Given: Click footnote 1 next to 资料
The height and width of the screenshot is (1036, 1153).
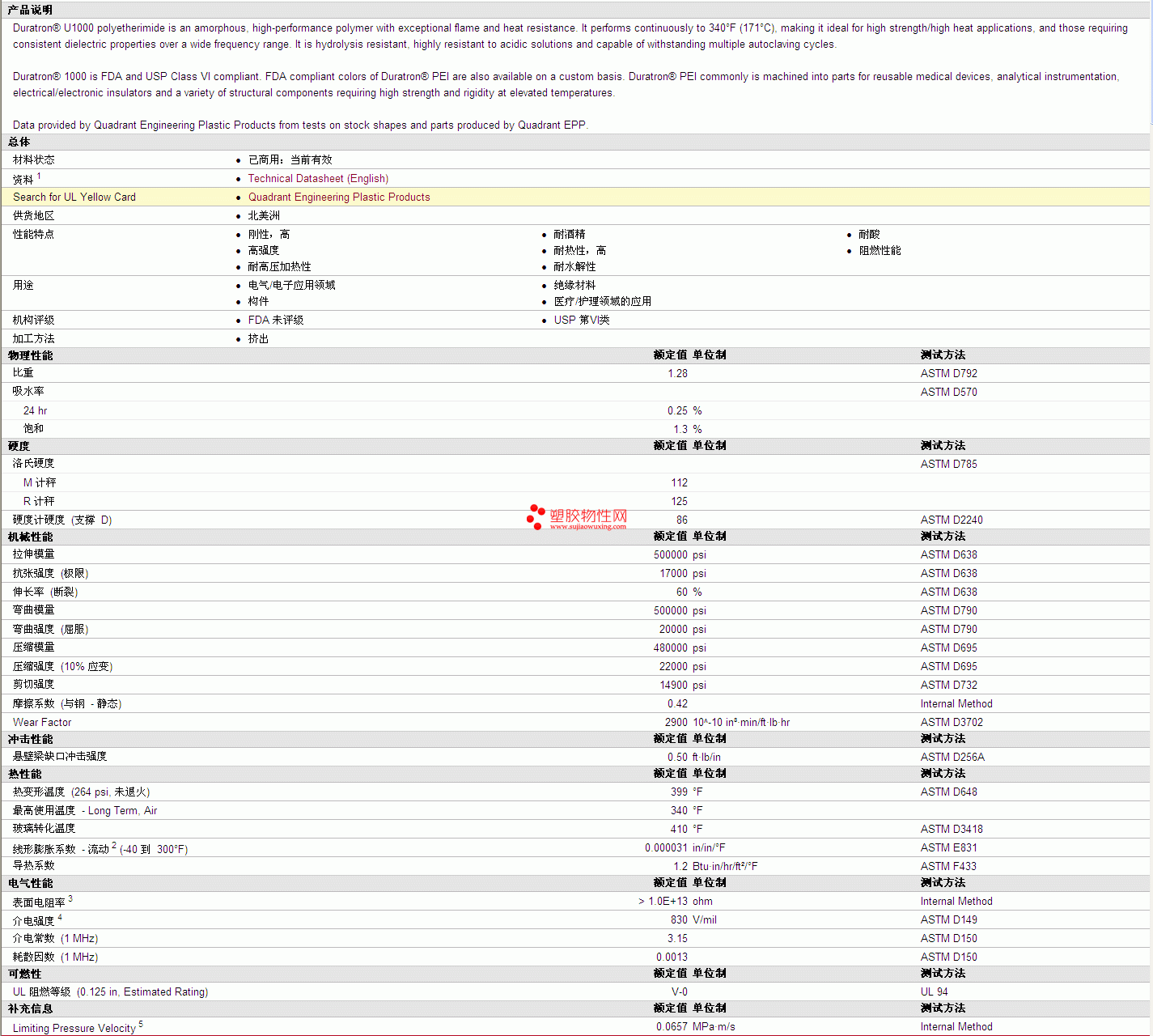Looking at the screenshot, I should click(x=39, y=176).
